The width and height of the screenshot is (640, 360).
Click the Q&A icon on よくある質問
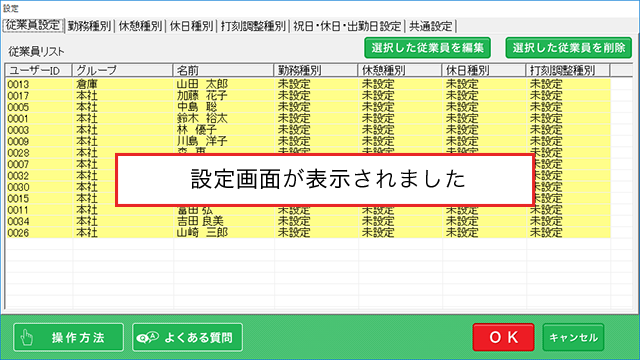[147, 338]
